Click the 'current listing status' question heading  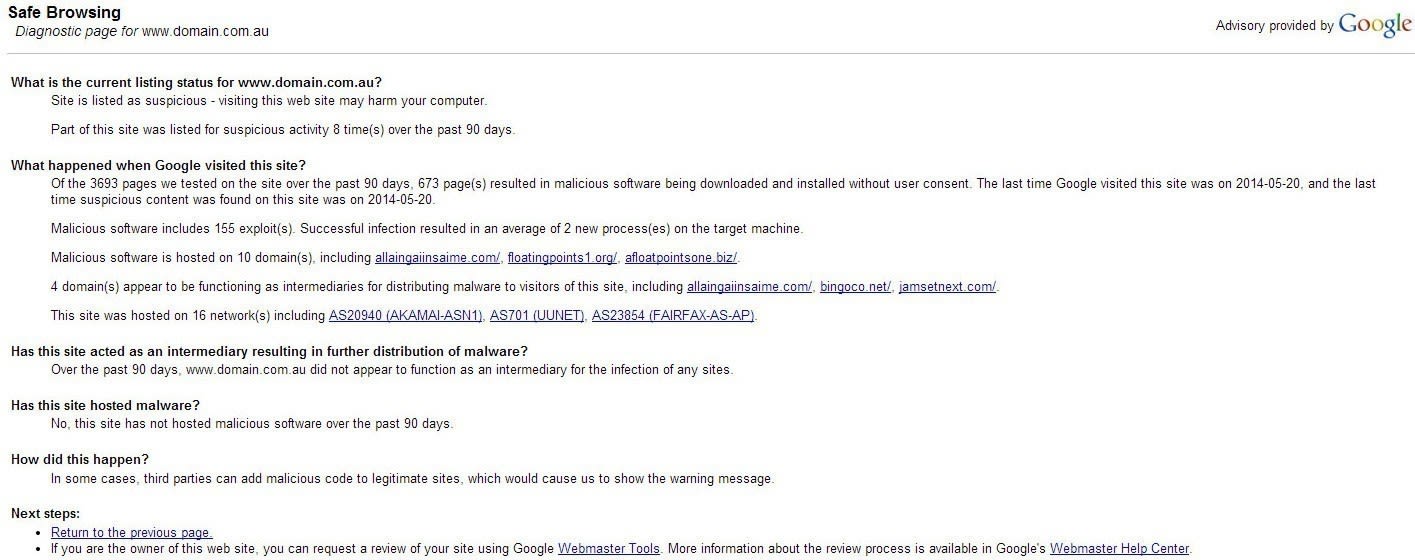click(x=196, y=83)
